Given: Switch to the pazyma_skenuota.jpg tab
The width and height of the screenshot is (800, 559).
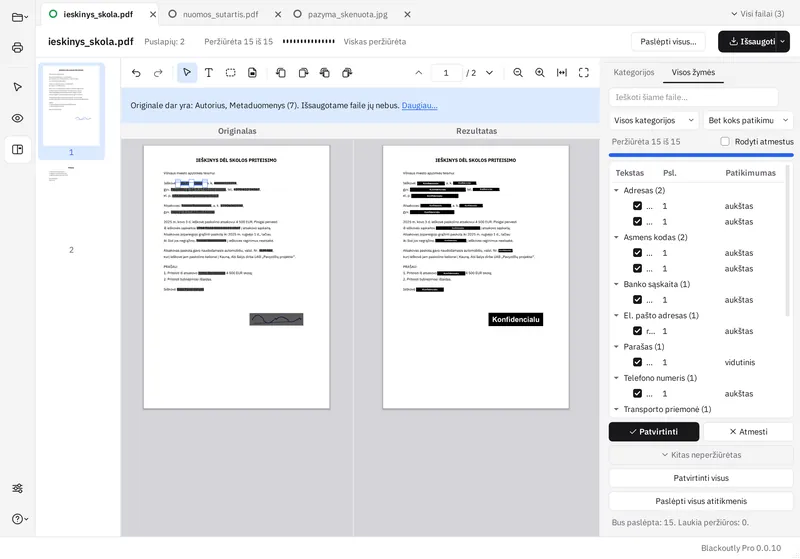Looking at the screenshot, I should [347, 15].
